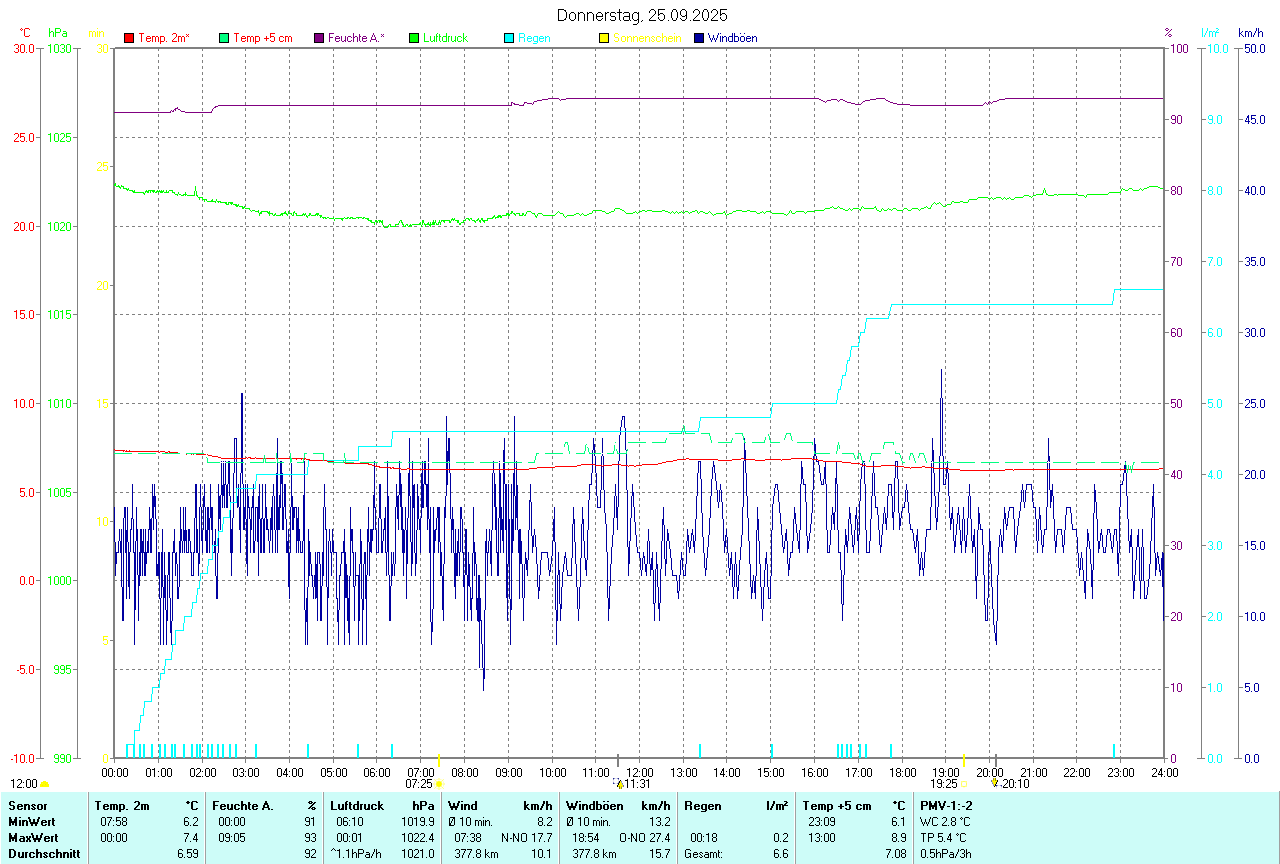The height and width of the screenshot is (864, 1280).
Task: Click the MaxWert row label
Action: click(x=31, y=837)
